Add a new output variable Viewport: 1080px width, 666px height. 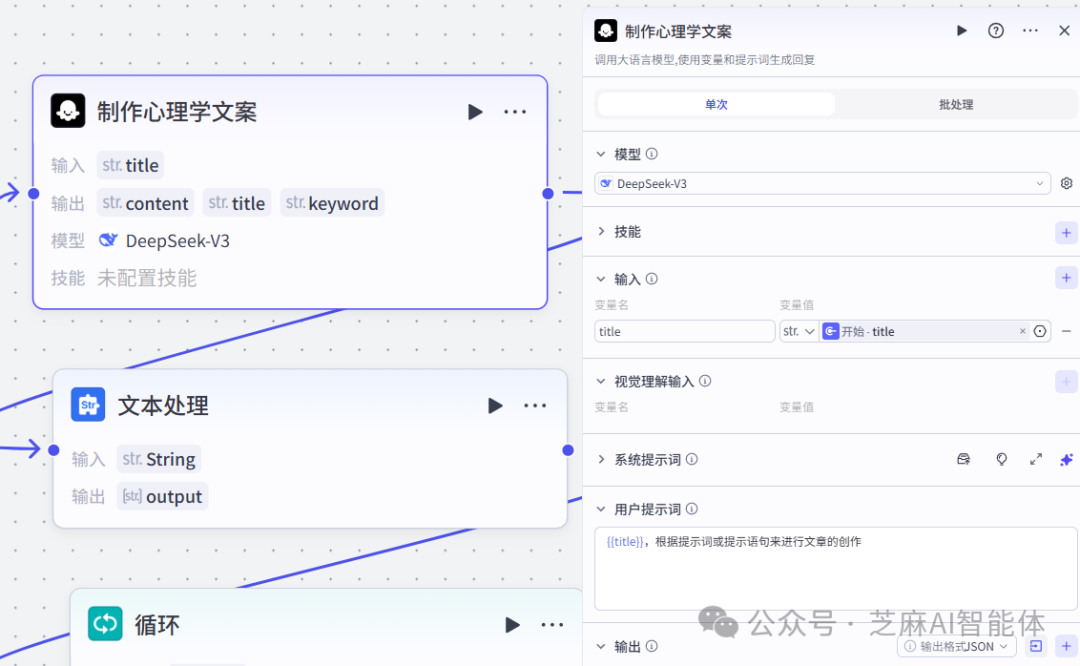pyautogui.click(x=1066, y=646)
